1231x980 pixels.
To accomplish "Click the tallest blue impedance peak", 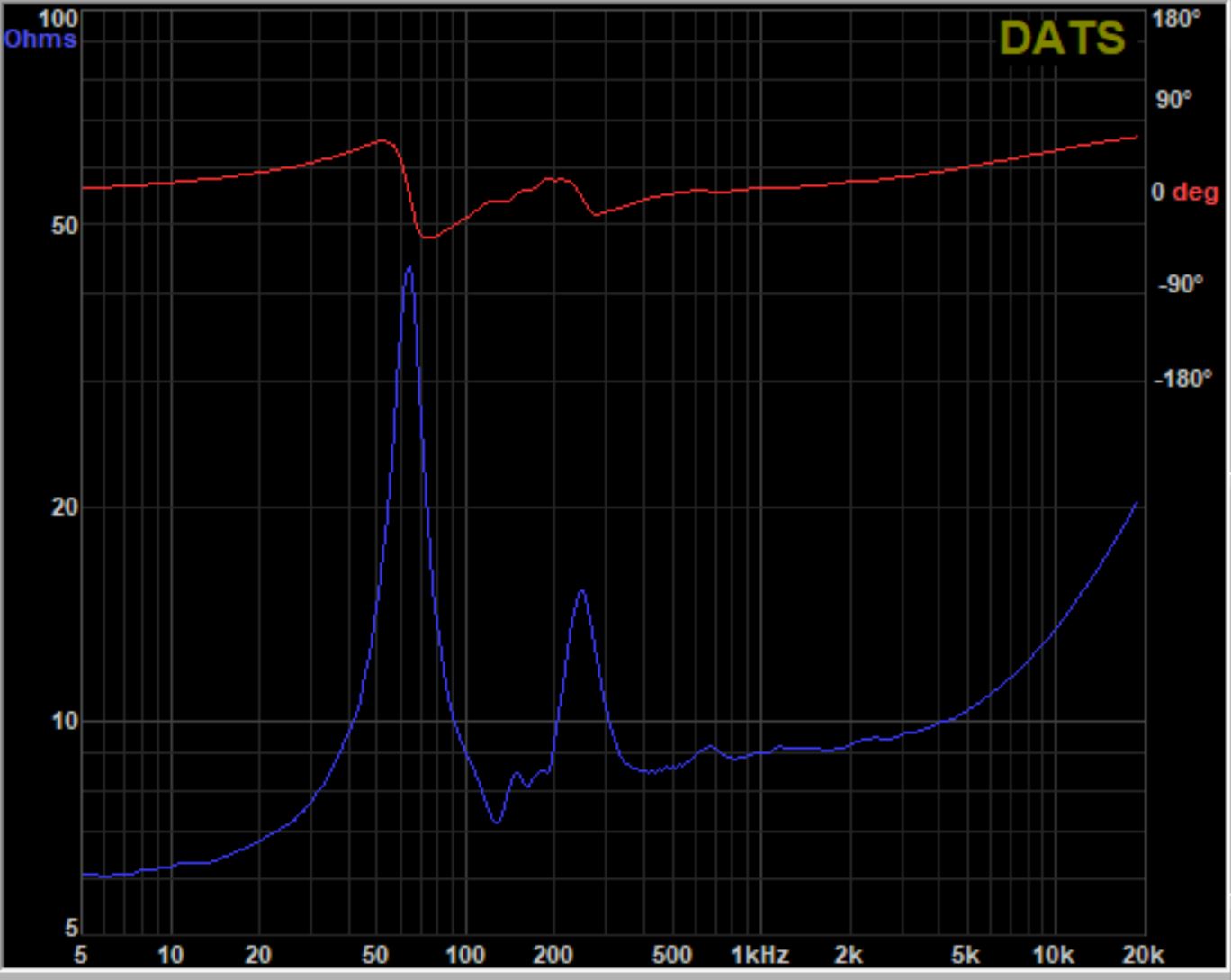I will click(409, 268).
